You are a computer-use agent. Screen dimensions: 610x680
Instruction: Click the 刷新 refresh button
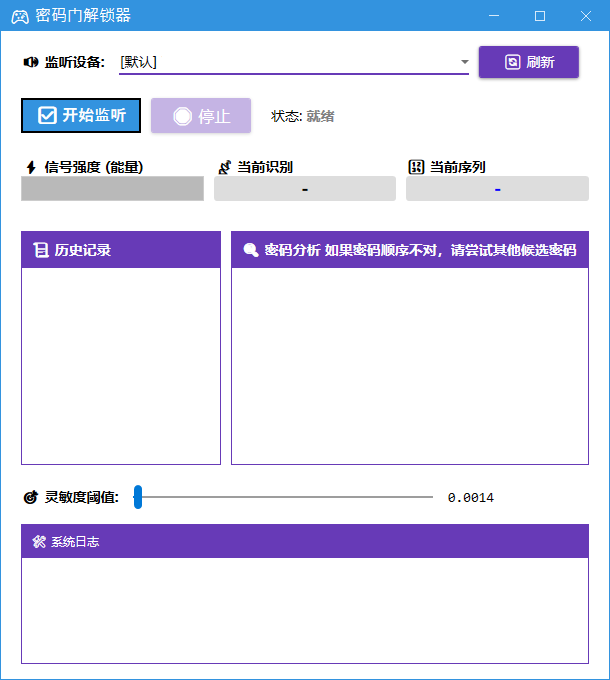[x=528, y=62]
